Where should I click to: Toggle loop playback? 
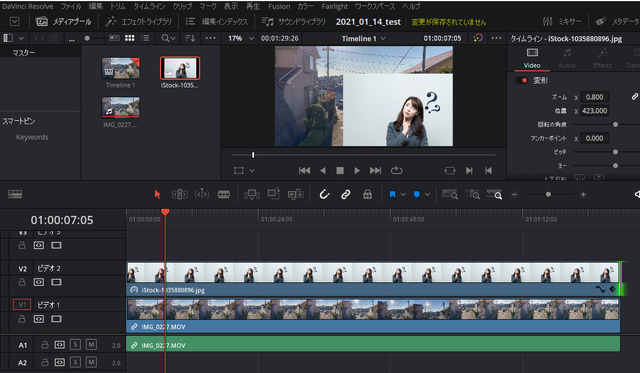tap(396, 171)
